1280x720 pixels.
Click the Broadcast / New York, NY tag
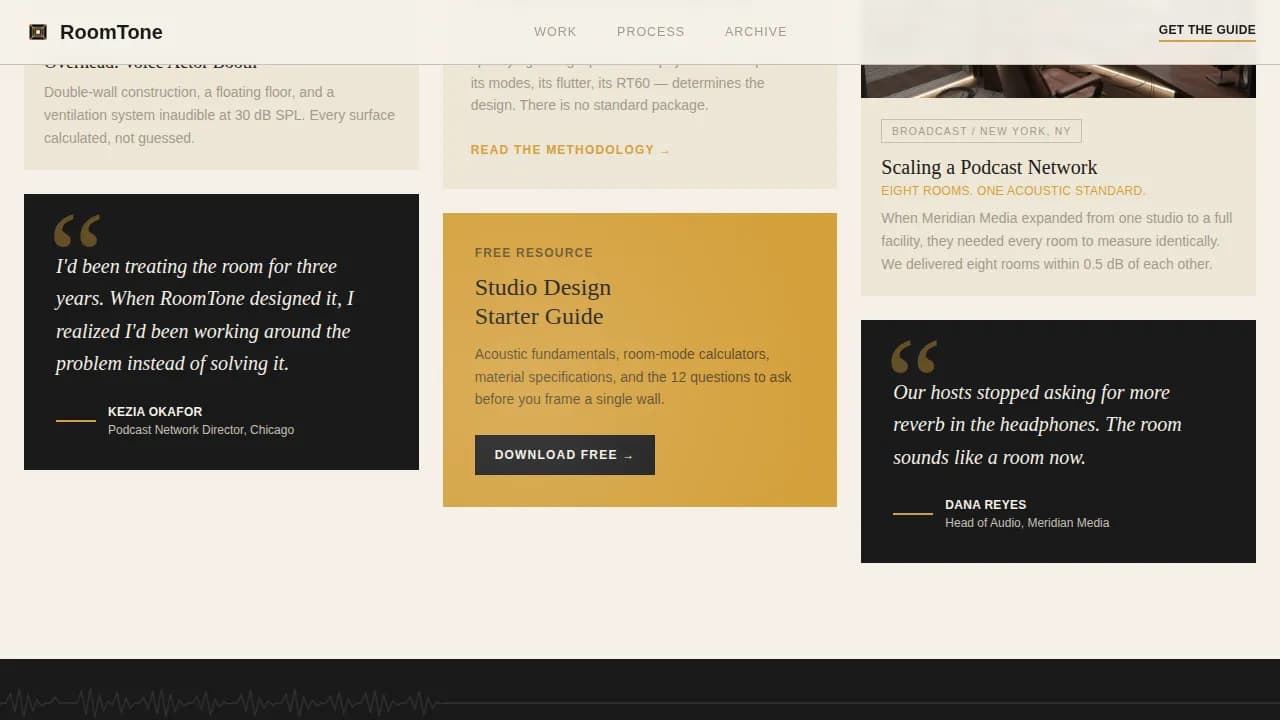point(980,131)
